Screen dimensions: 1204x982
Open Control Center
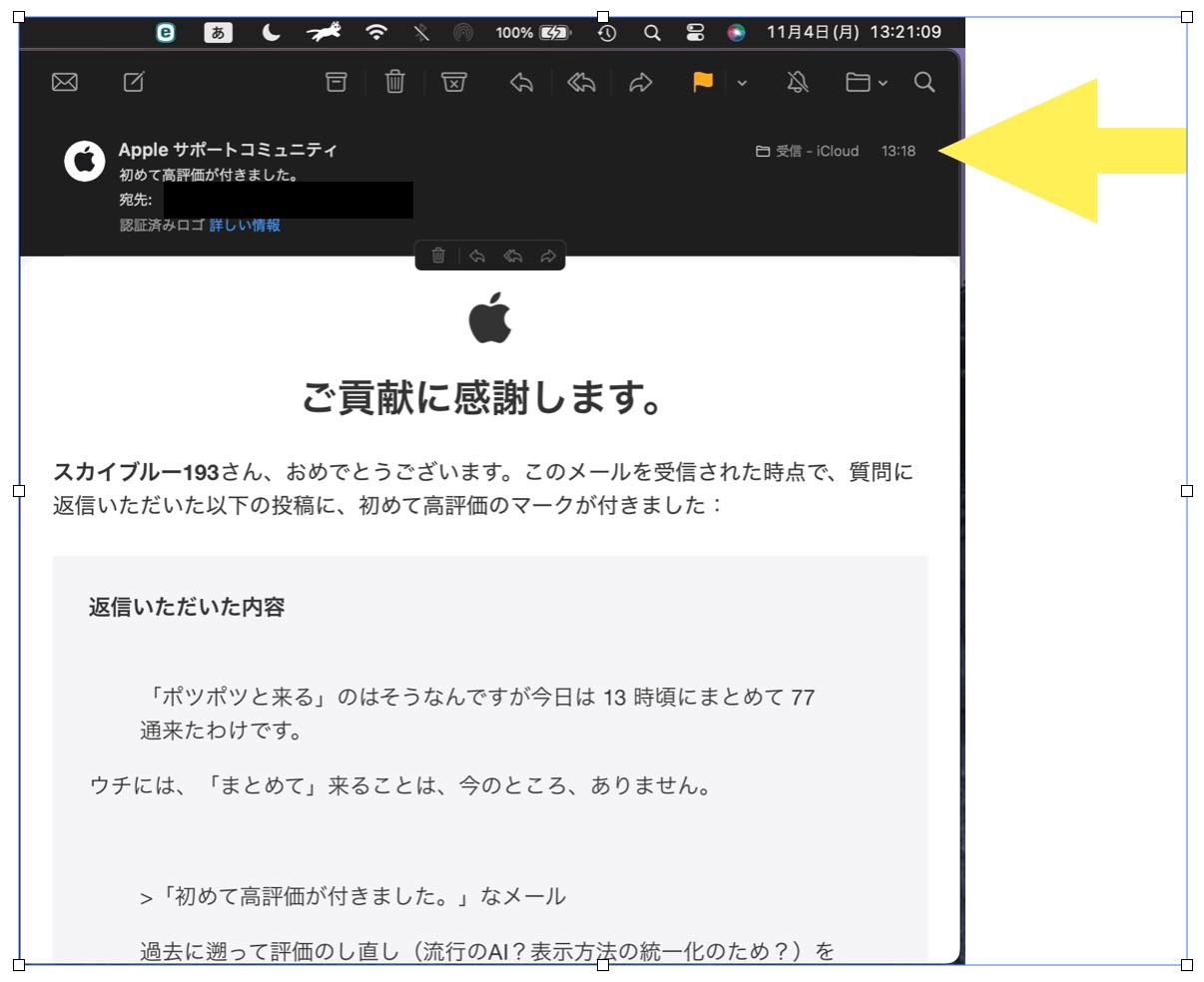pos(695,33)
